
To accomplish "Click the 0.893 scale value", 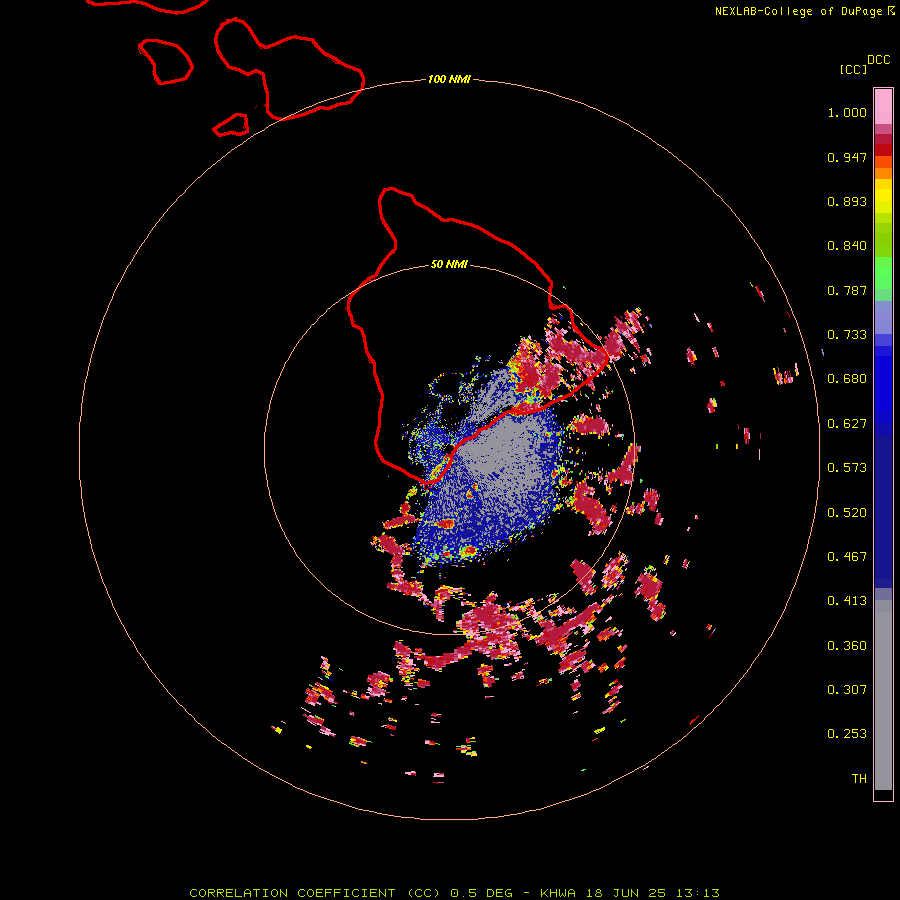I will [x=847, y=201].
